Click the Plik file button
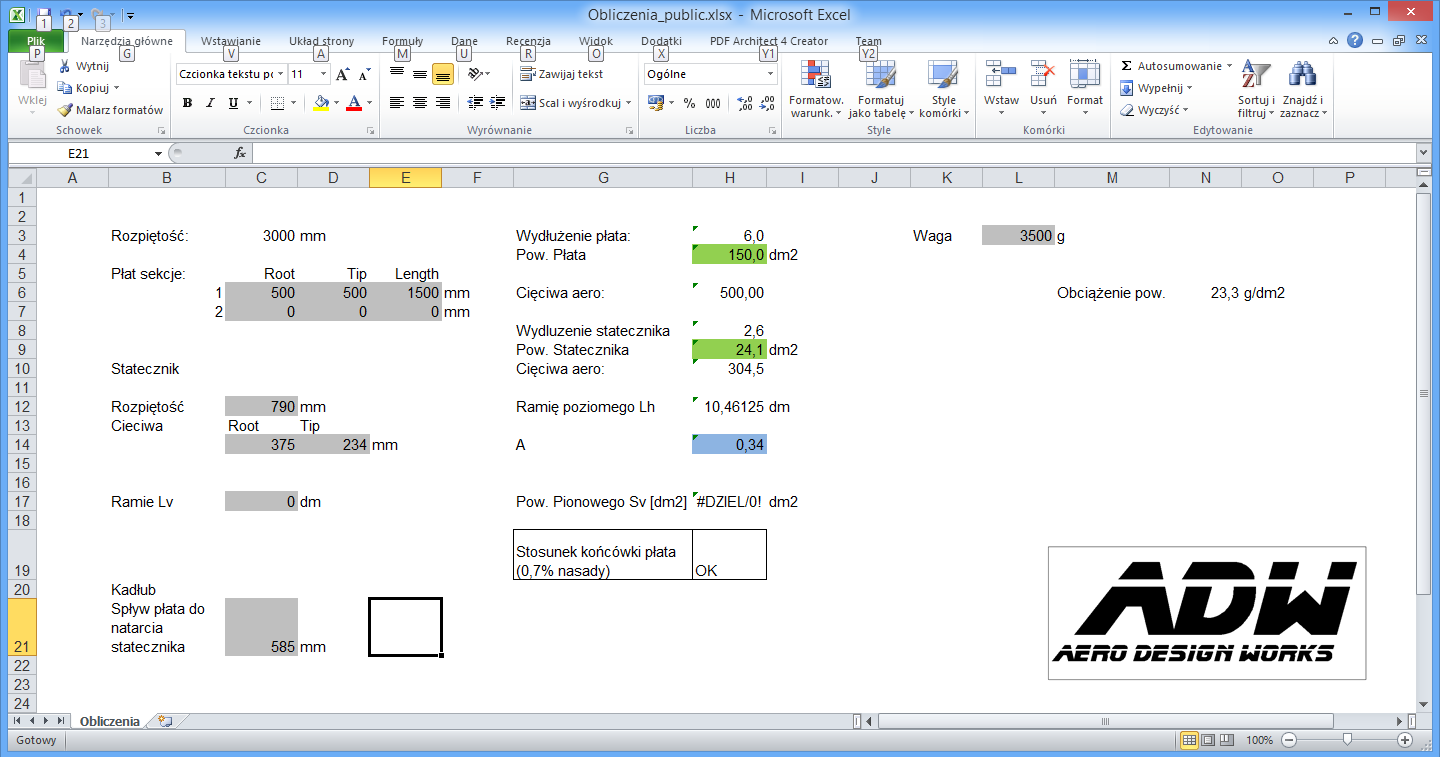This screenshot has width=1440, height=757. [x=36, y=42]
